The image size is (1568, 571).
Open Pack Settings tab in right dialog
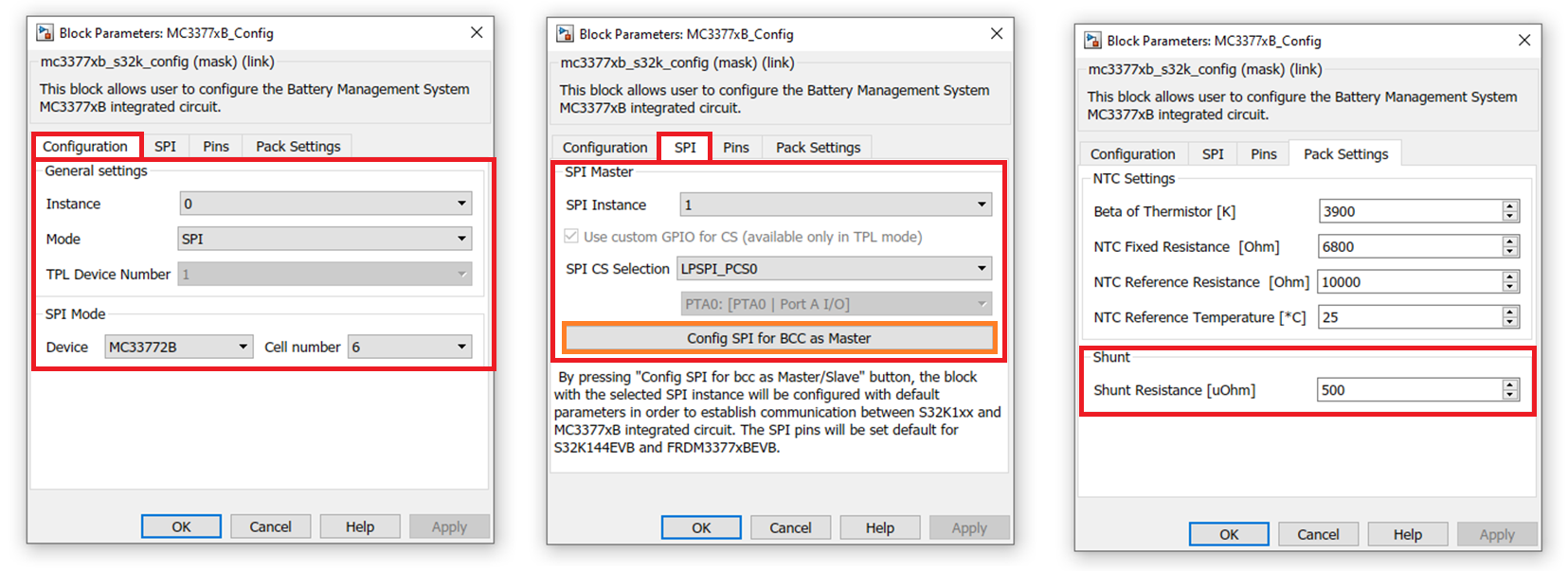click(x=1345, y=154)
